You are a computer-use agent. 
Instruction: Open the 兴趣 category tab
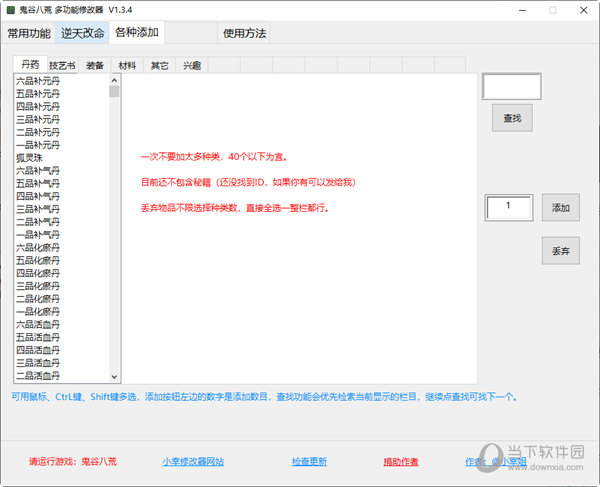tap(190, 66)
